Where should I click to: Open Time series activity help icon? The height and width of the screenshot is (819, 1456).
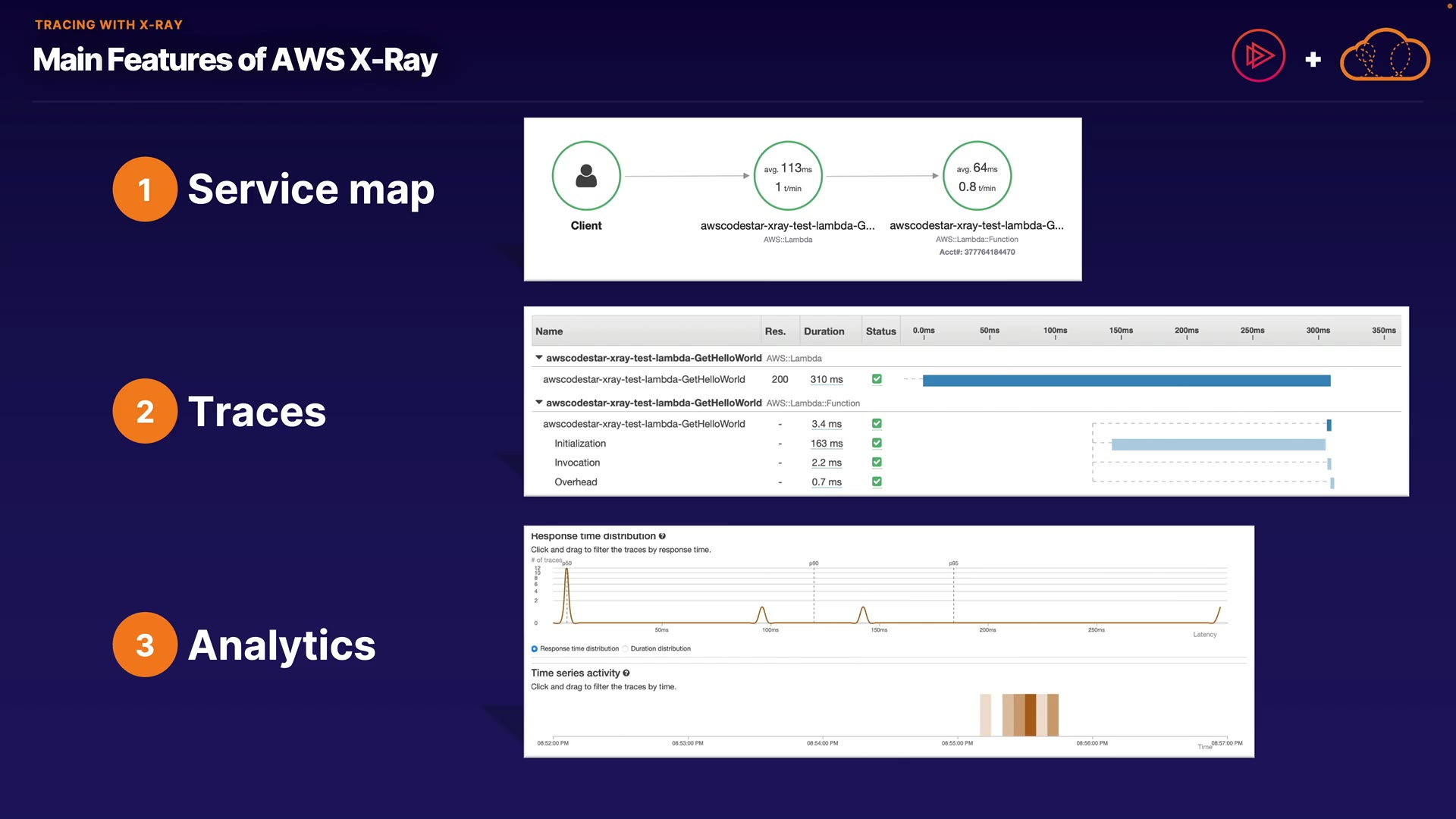(x=626, y=673)
